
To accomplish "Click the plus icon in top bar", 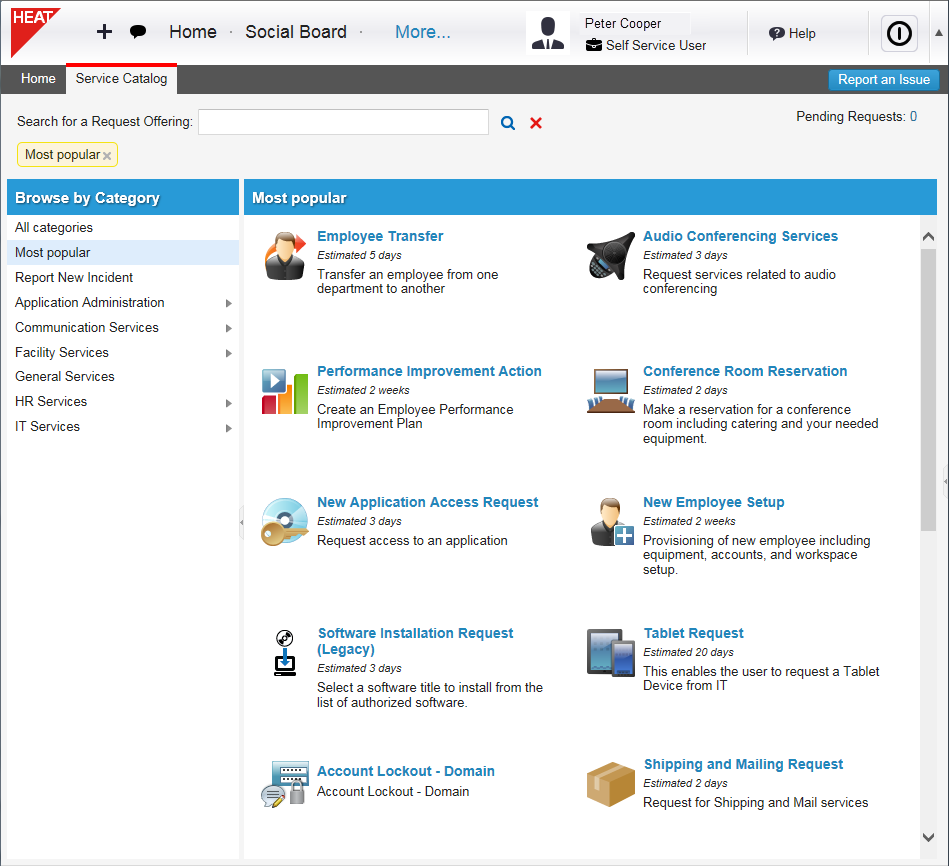I will click(104, 32).
